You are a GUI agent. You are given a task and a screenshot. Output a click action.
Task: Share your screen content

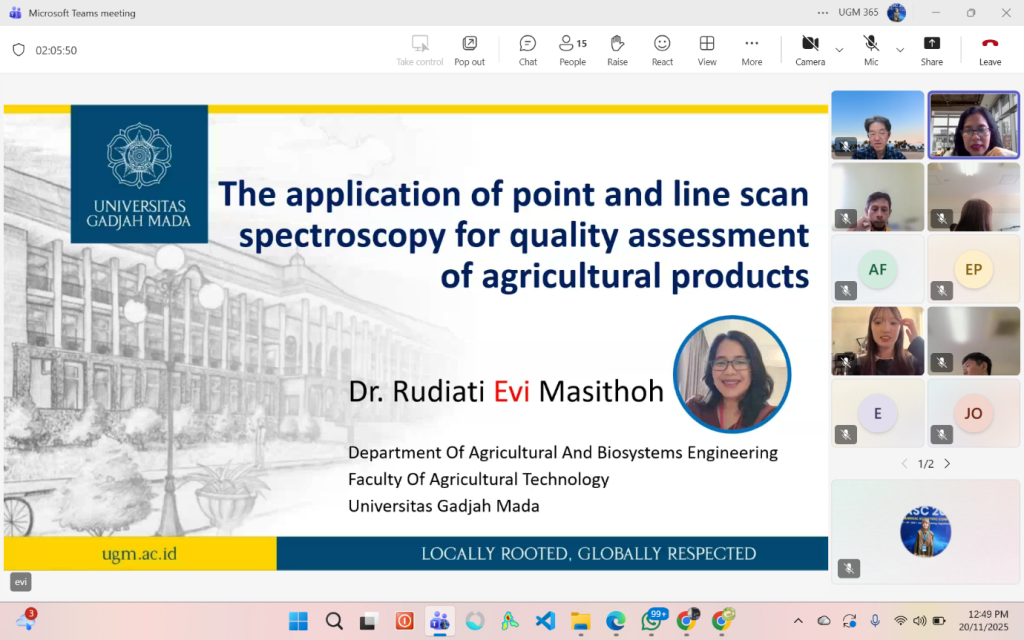pyautogui.click(x=931, y=49)
